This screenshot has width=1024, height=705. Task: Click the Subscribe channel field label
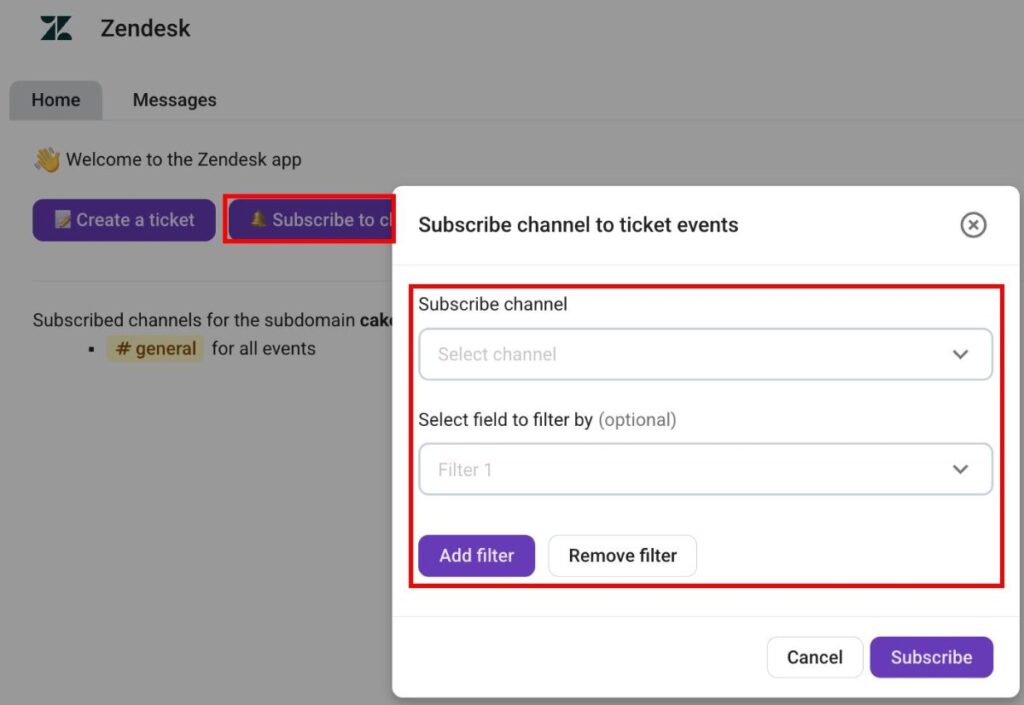[x=493, y=304]
